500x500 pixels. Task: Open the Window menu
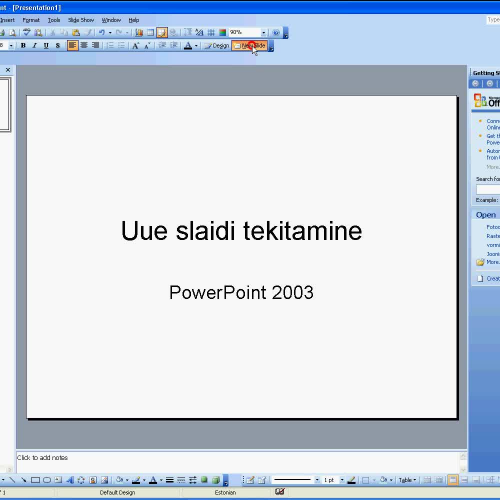pyautogui.click(x=111, y=20)
